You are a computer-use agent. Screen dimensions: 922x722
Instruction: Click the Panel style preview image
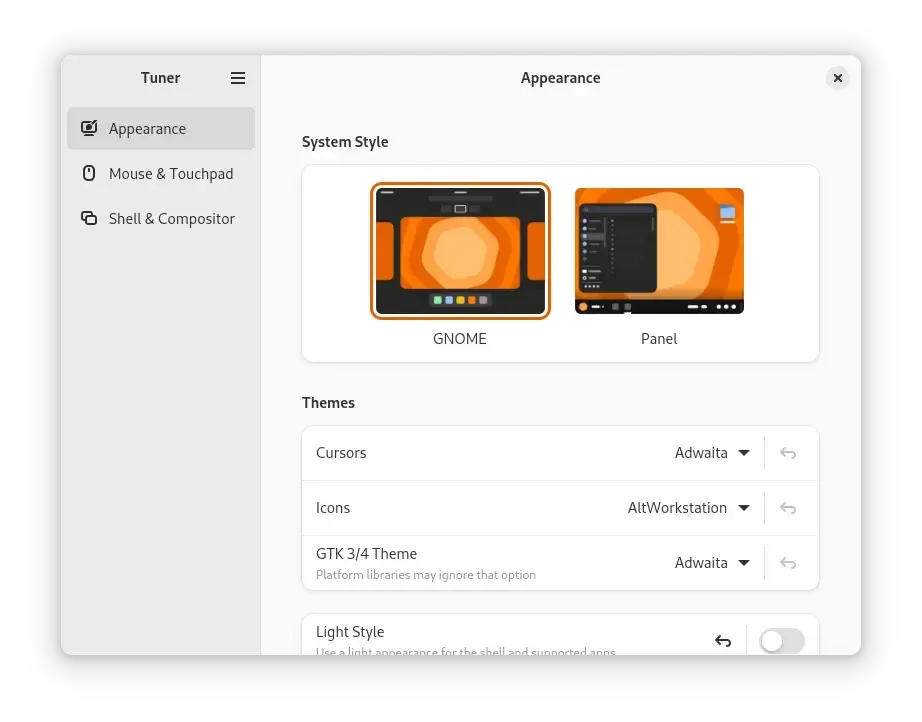(658, 250)
